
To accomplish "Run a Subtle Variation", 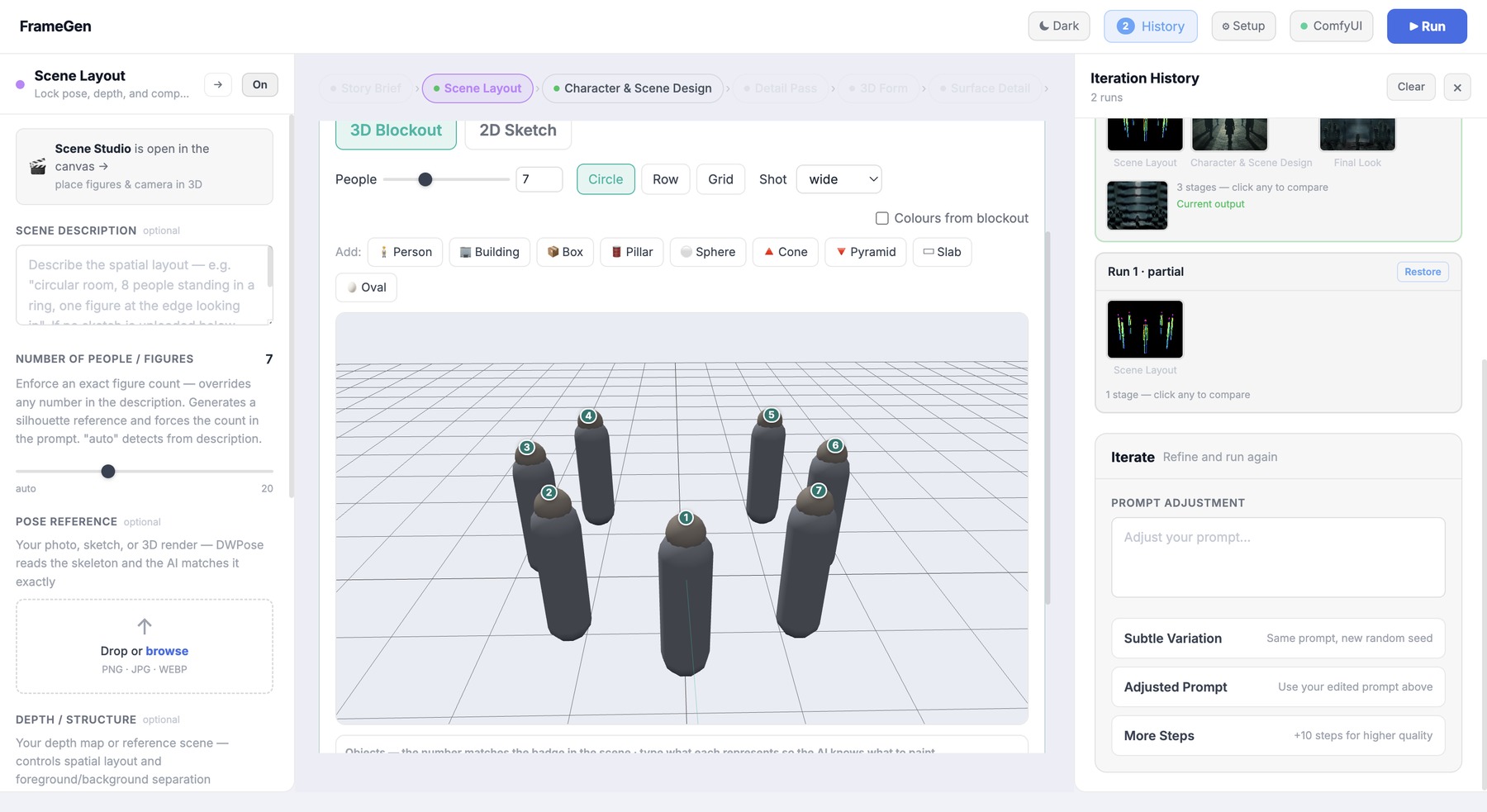I will (1278, 639).
